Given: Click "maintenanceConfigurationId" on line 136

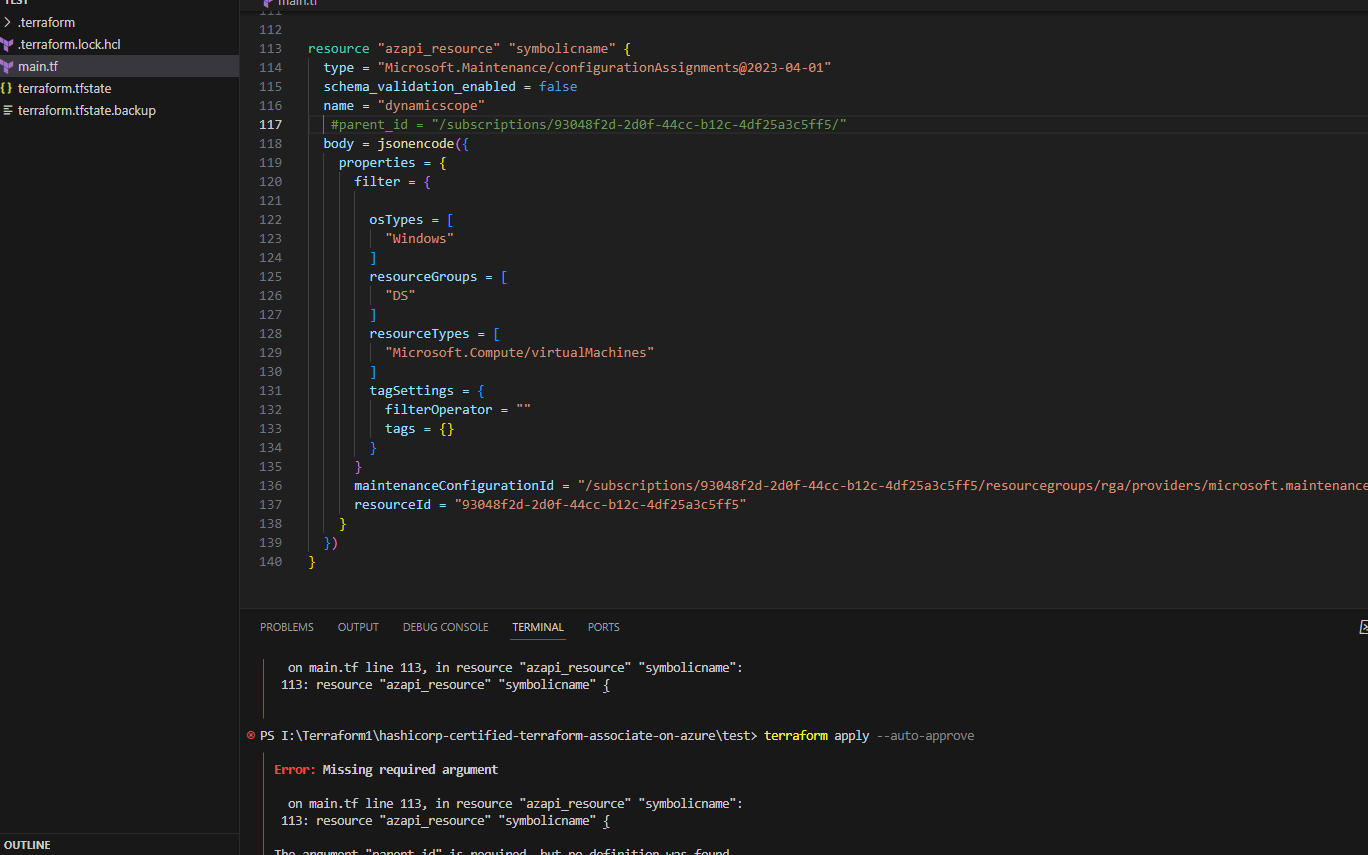Looking at the screenshot, I should pyautogui.click(x=454, y=485).
